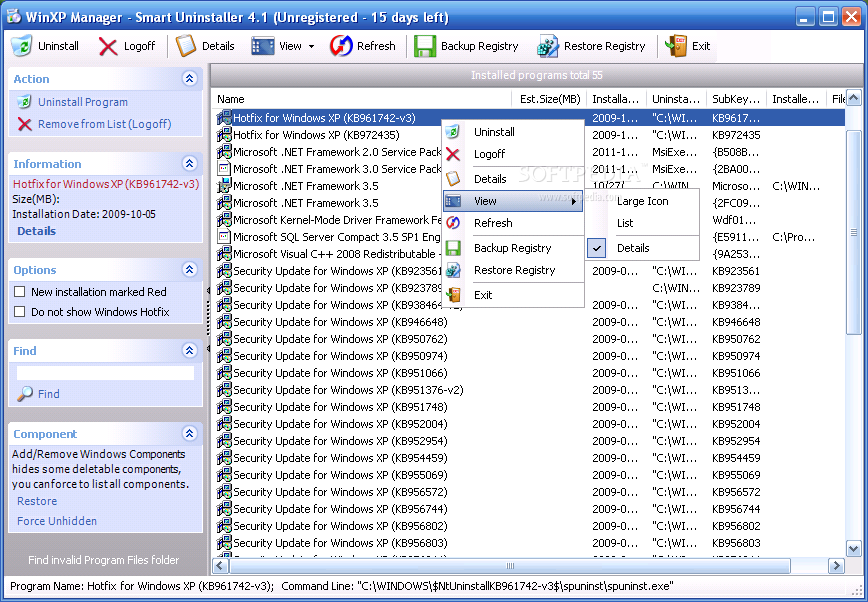This screenshot has width=868, height=602.
Task: Click the Uninstall Program link in Action panel
Action: click(83, 102)
